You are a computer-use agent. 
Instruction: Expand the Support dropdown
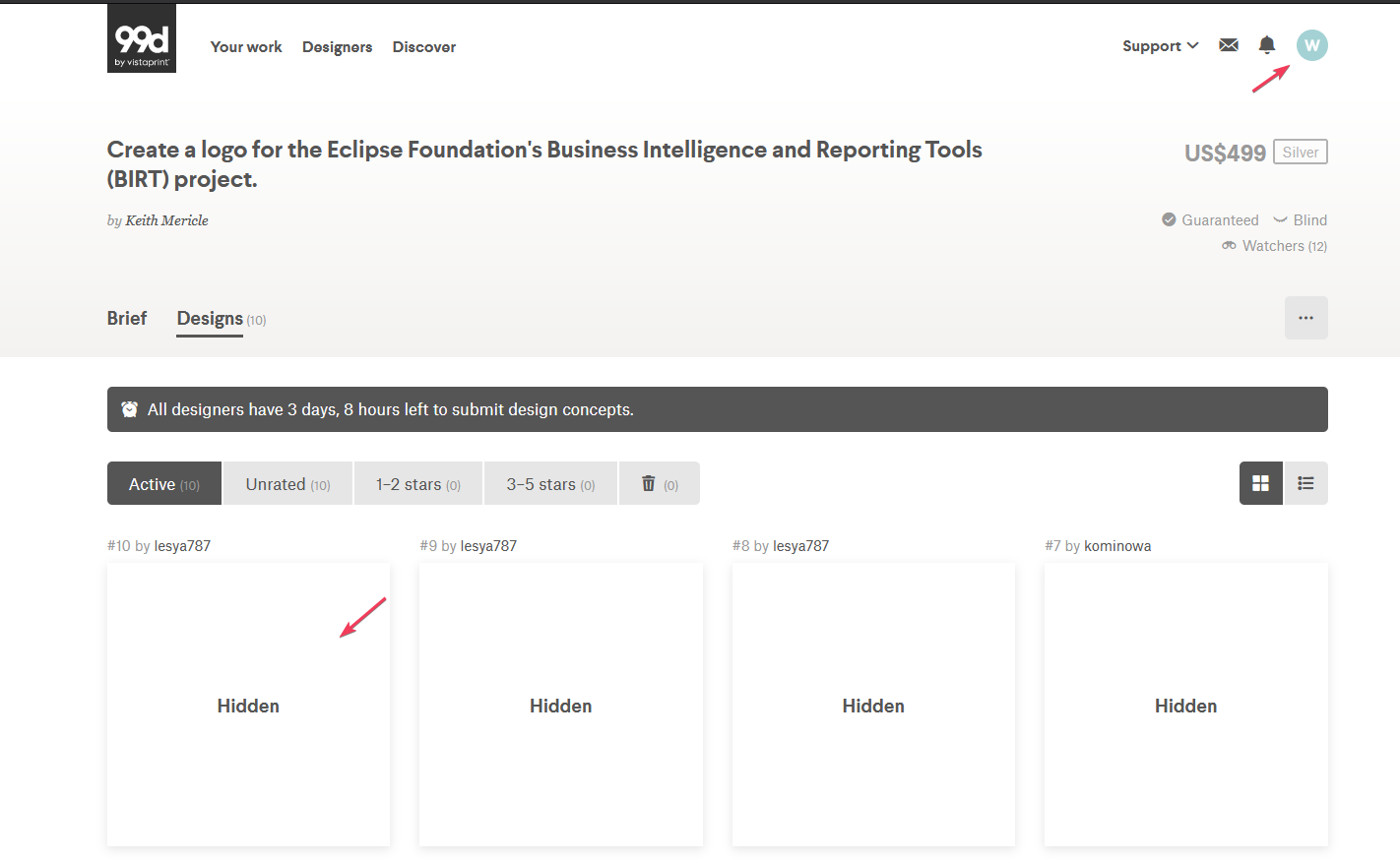tap(1160, 46)
